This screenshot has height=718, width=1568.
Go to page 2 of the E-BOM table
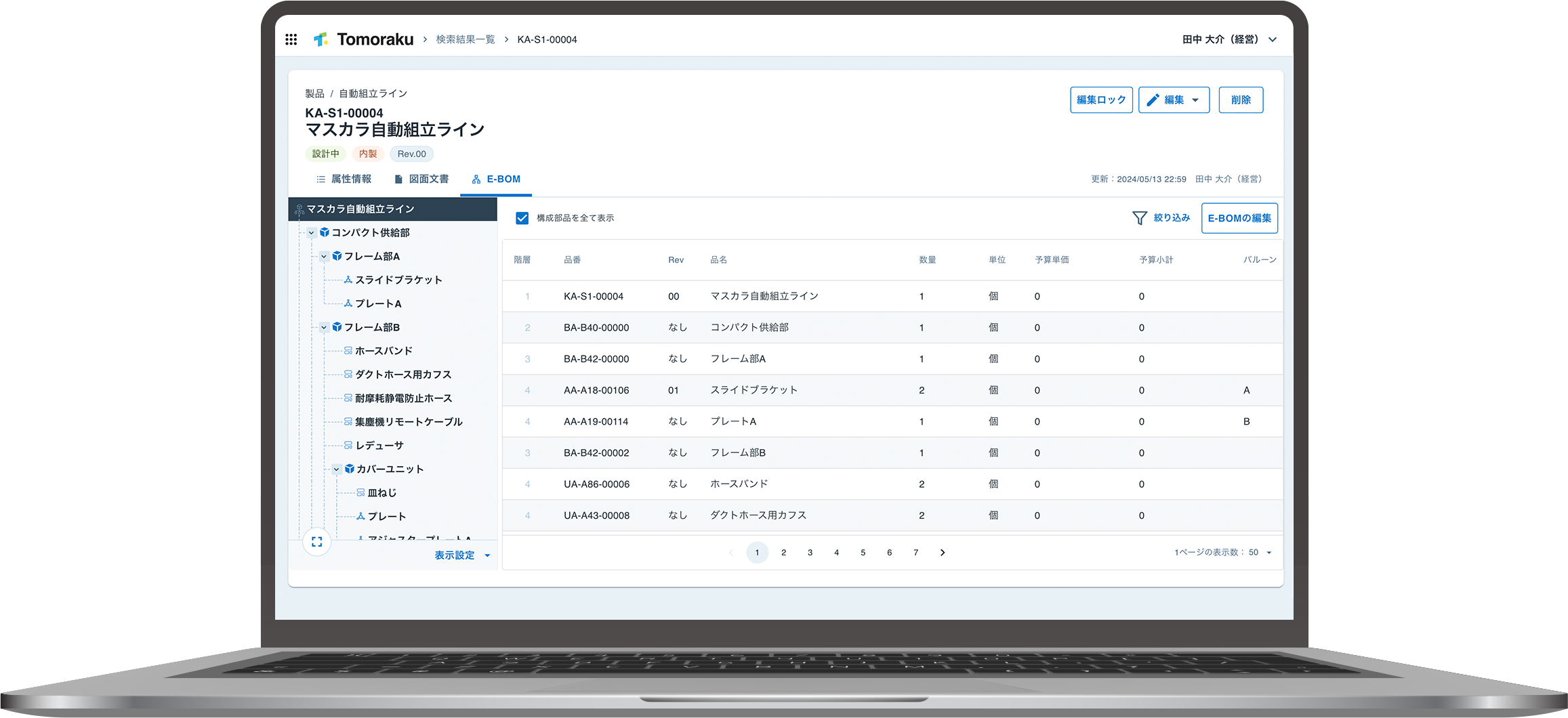click(x=784, y=552)
